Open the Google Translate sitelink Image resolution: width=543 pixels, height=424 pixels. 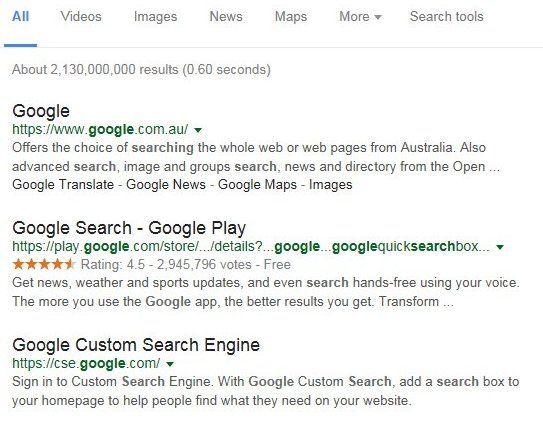63,184
